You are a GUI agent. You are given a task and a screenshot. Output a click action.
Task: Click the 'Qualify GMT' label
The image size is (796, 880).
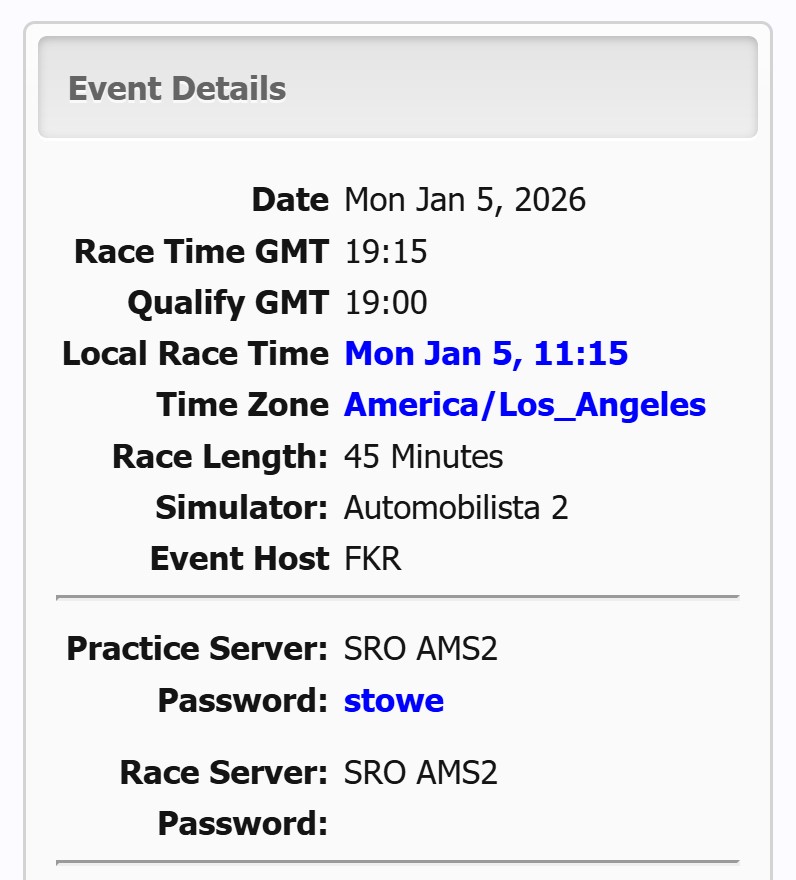coord(228,303)
